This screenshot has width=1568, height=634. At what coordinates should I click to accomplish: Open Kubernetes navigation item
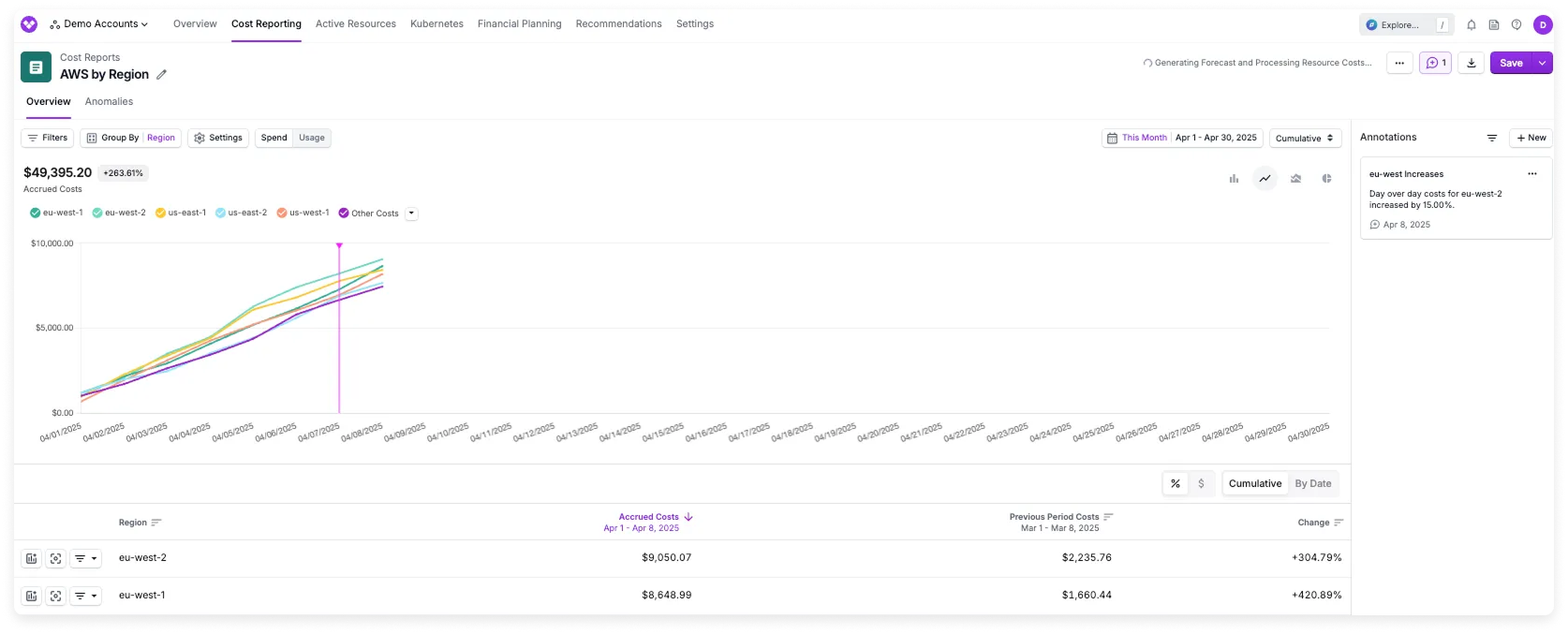coord(436,24)
